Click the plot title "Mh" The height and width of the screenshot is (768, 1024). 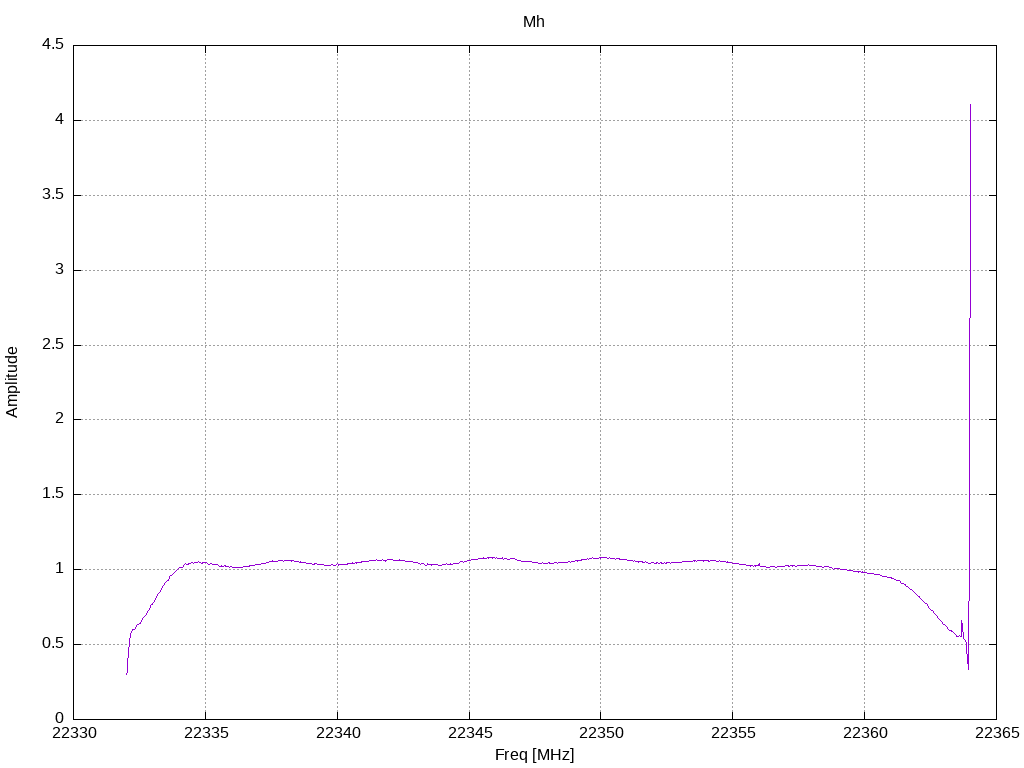(x=534, y=22)
